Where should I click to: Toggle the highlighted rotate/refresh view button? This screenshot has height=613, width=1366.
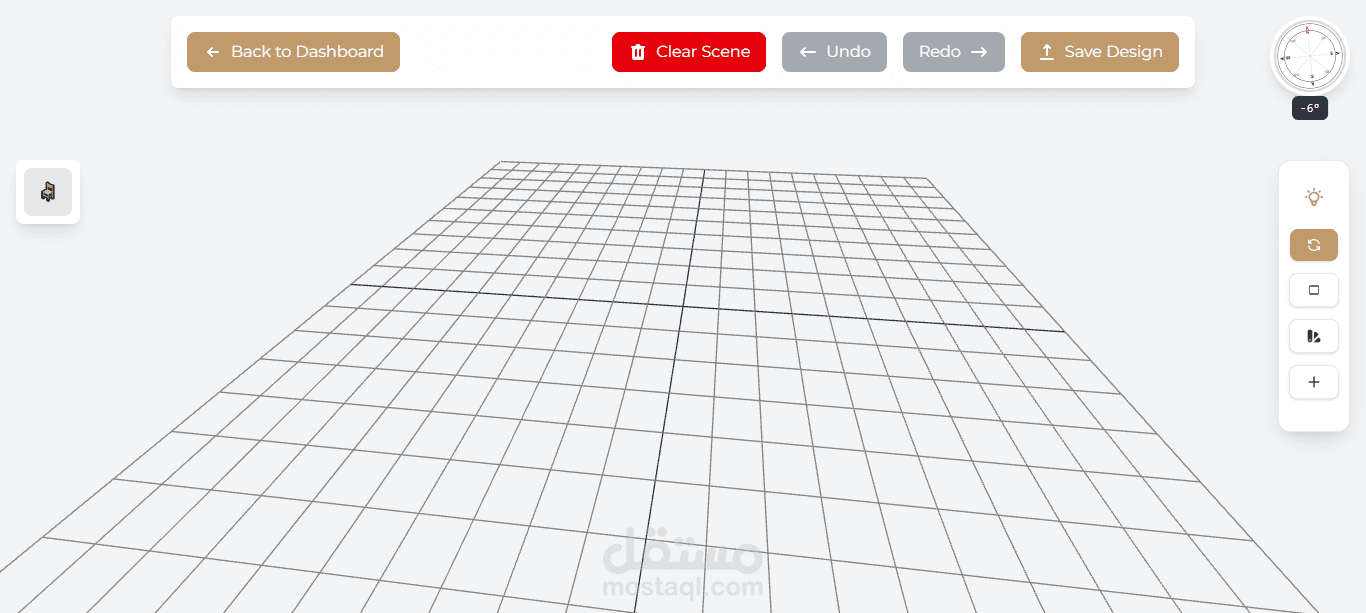pyautogui.click(x=1314, y=245)
